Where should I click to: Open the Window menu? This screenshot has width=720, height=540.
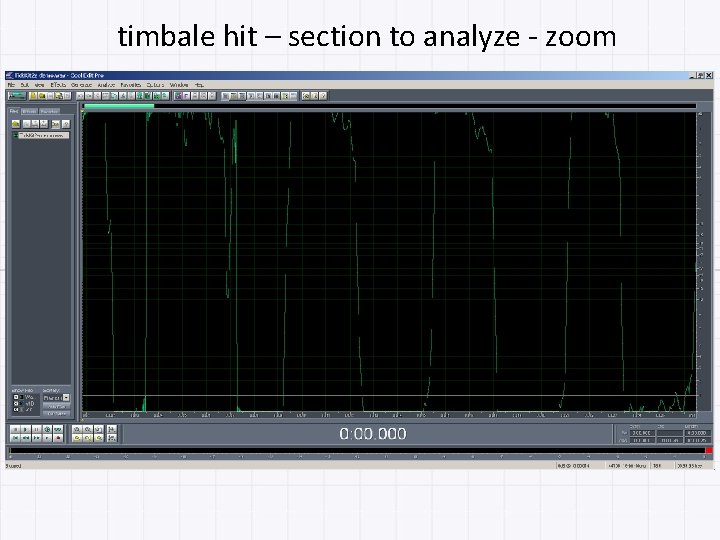[x=179, y=85]
